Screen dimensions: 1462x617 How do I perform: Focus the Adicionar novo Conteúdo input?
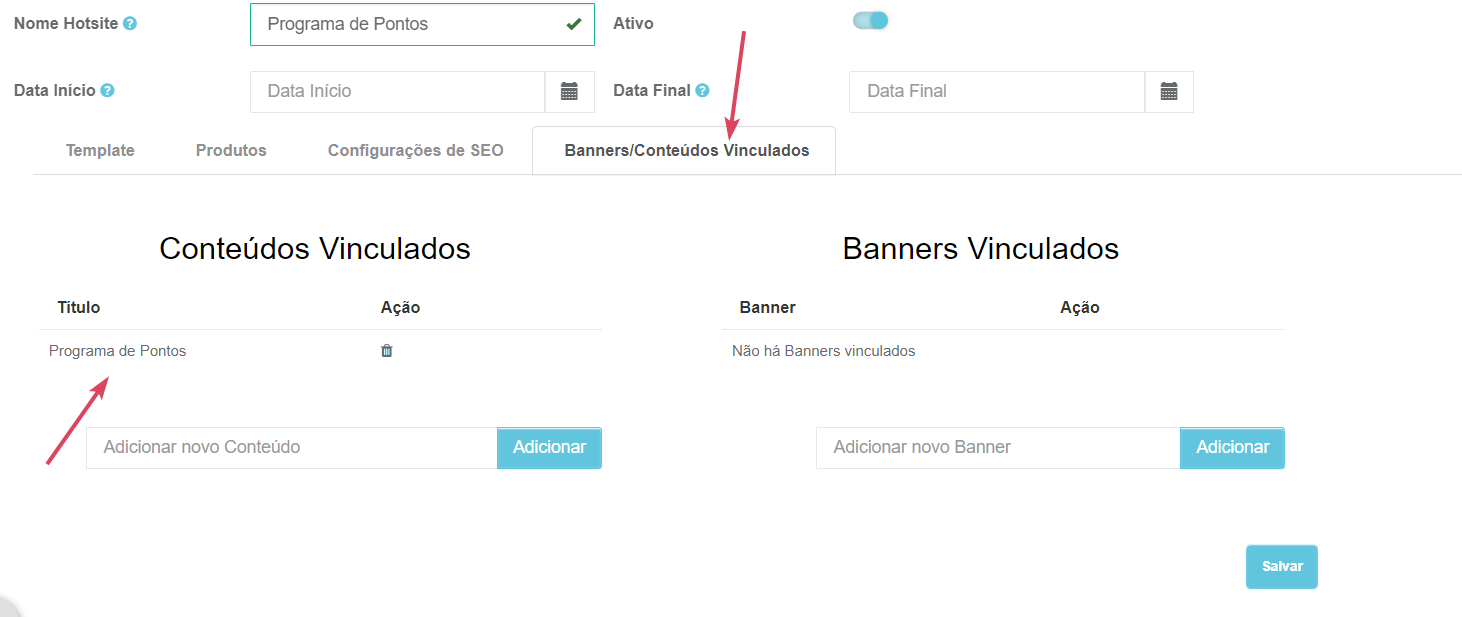click(291, 447)
